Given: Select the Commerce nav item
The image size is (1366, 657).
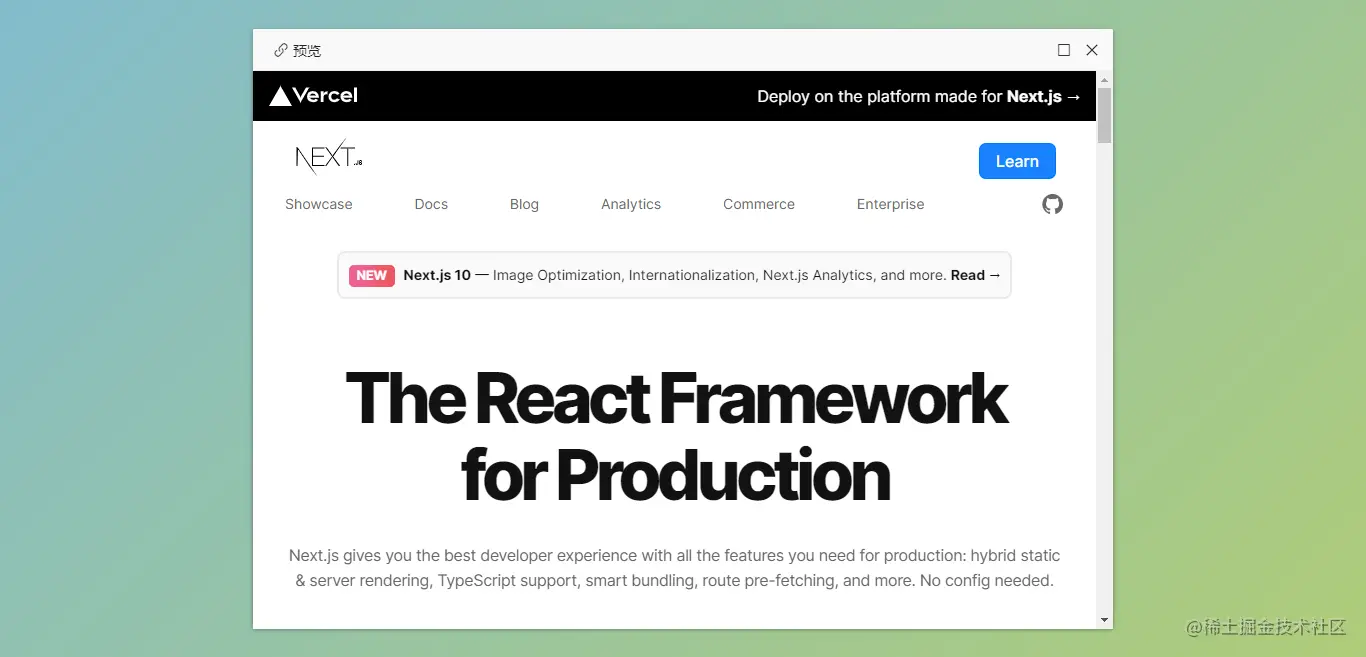Looking at the screenshot, I should tap(759, 204).
